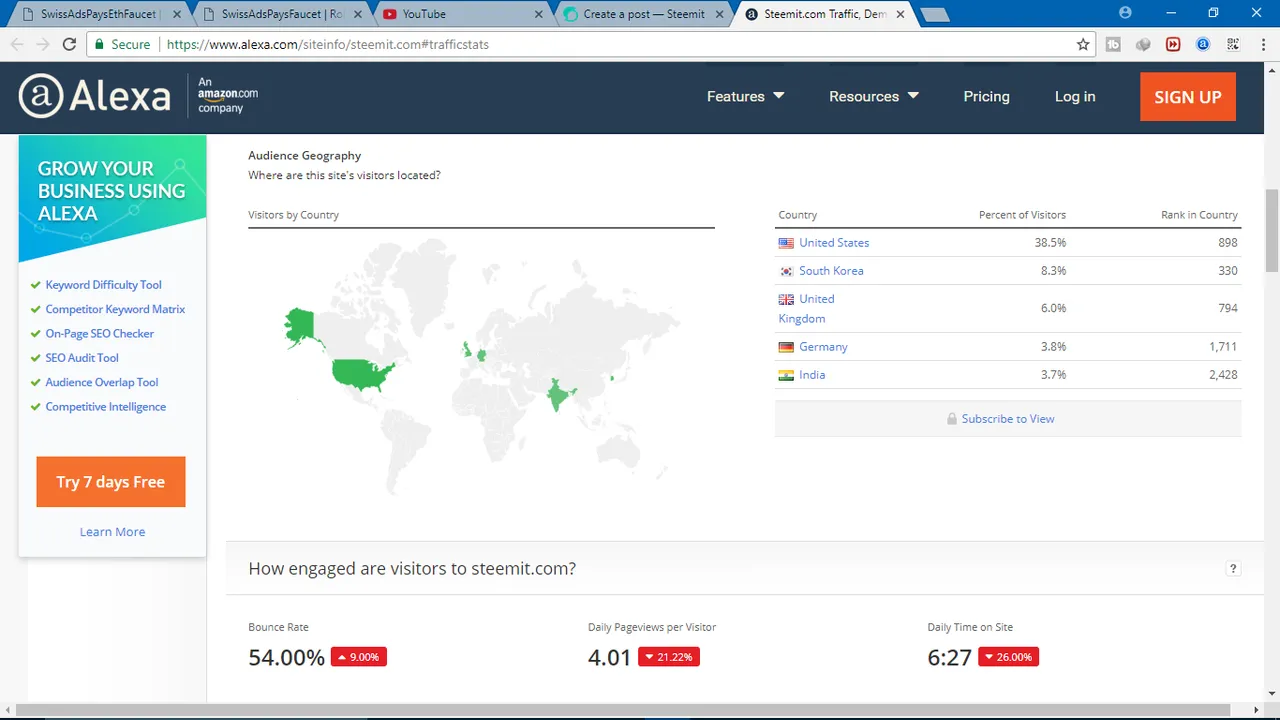Click the Learn More link

(112, 532)
